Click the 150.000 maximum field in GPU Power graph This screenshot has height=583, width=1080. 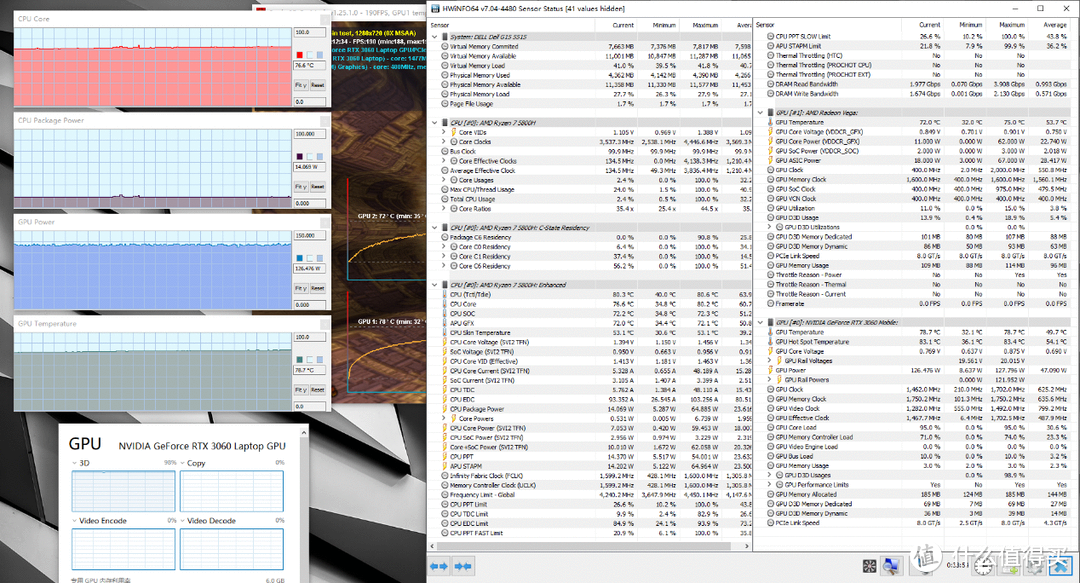coord(310,236)
